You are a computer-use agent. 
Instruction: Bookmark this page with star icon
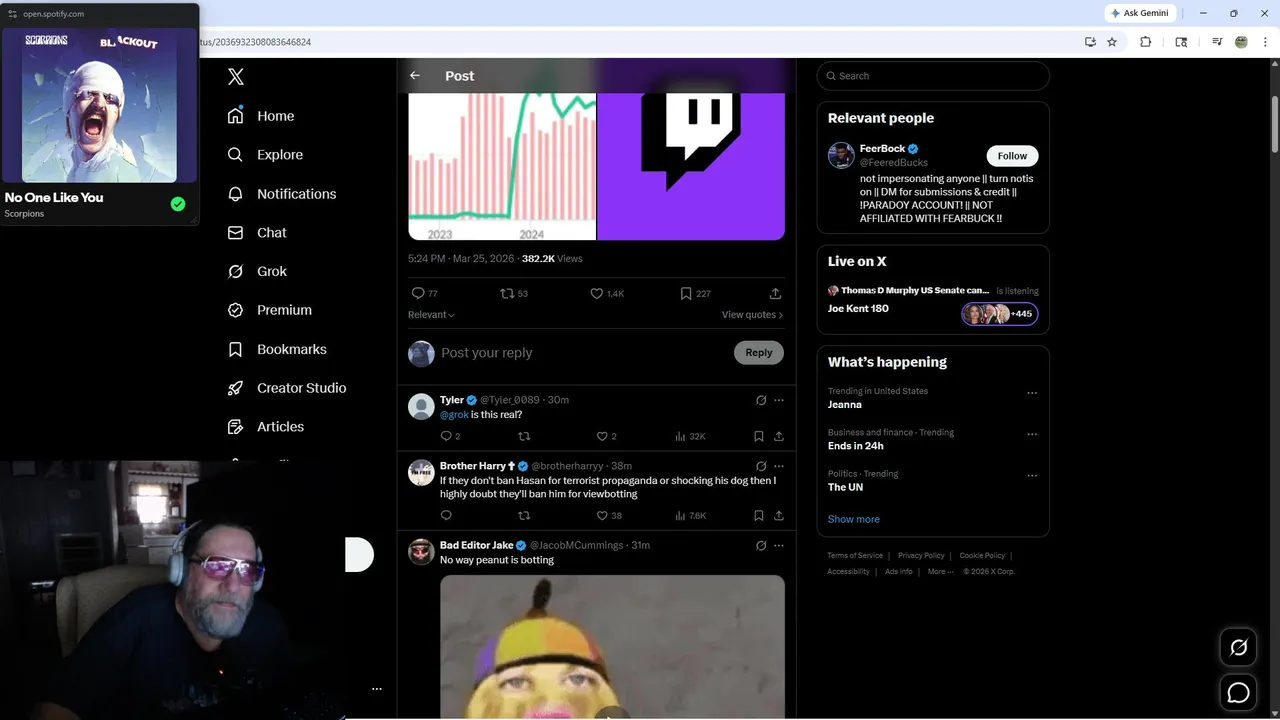click(1112, 42)
